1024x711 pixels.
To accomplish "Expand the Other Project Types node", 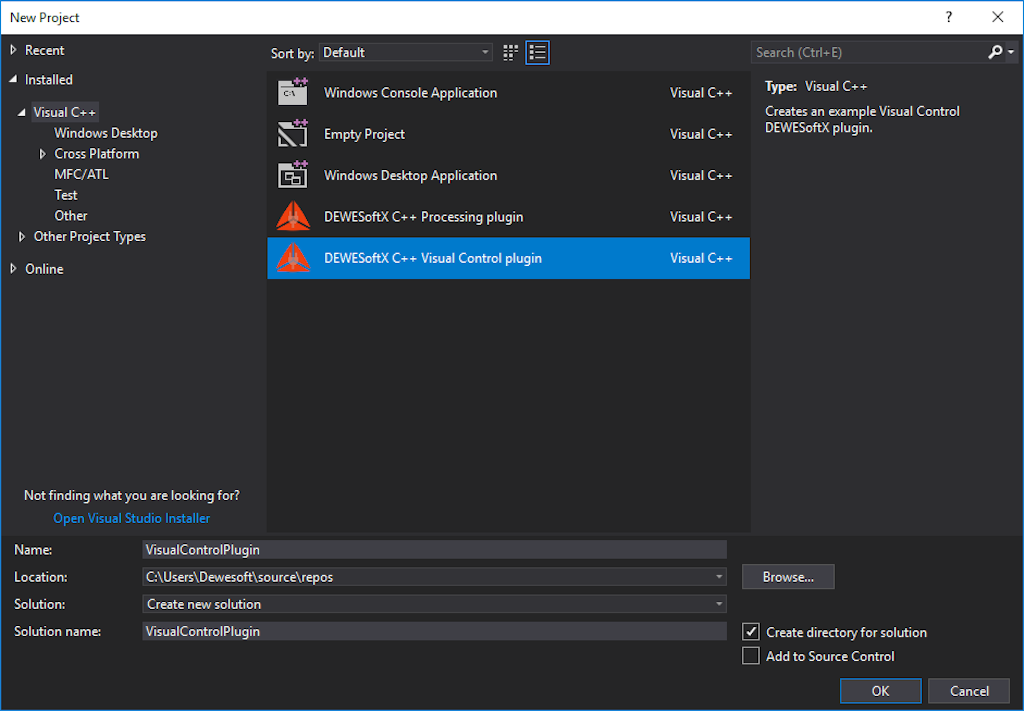I will pyautogui.click(x=22, y=236).
